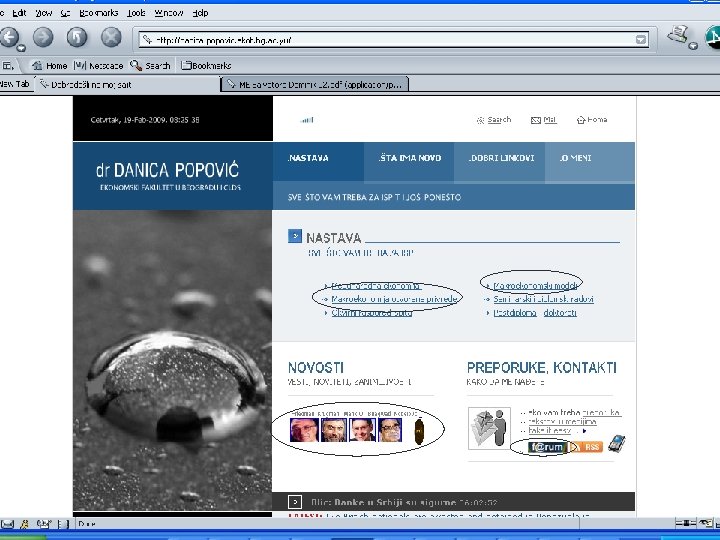Image resolution: width=720 pixels, height=540 pixels.
Task: Open the Bookmarks folder on personal toolbar
Action: pyautogui.click(x=206, y=66)
